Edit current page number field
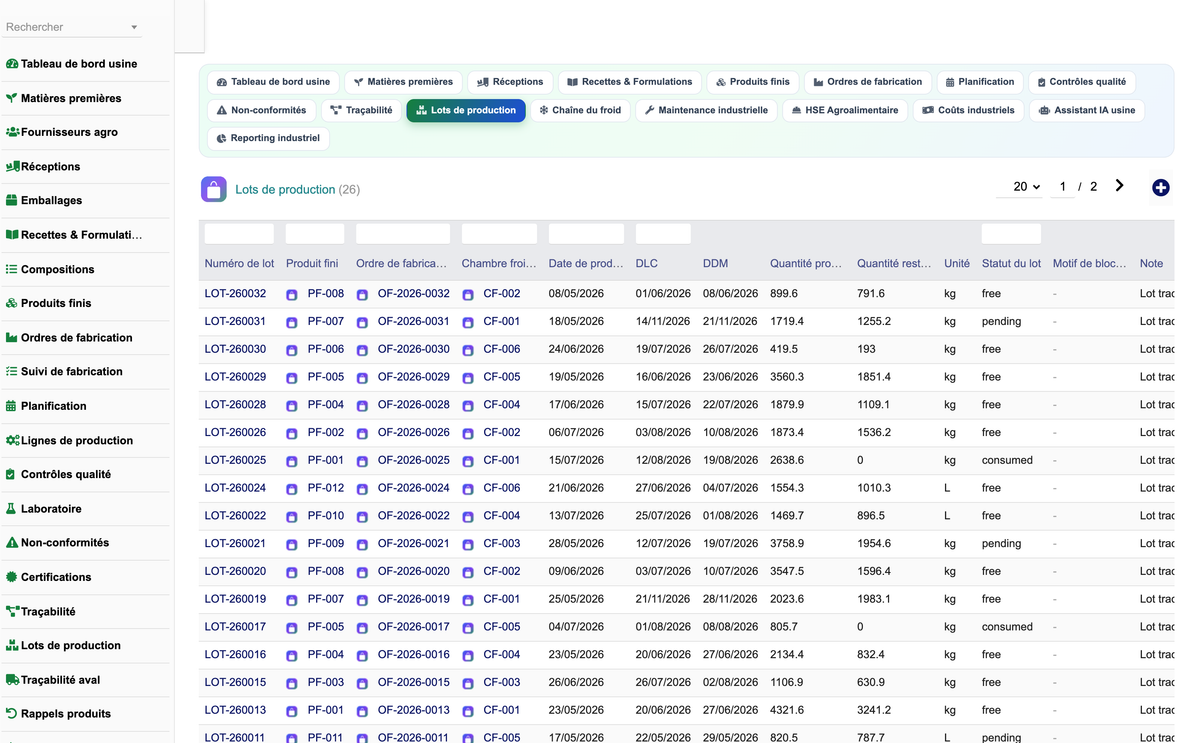 (x=1062, y=187)
